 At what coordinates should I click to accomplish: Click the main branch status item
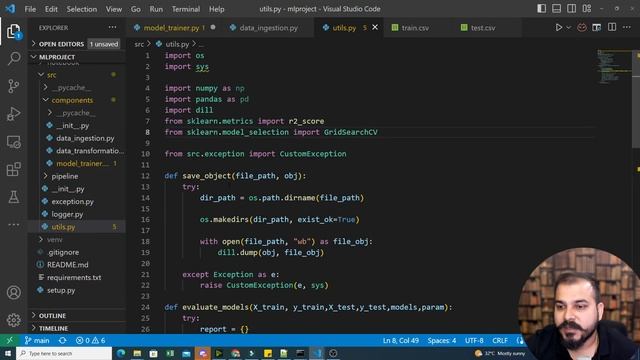(x=37, y=340)
